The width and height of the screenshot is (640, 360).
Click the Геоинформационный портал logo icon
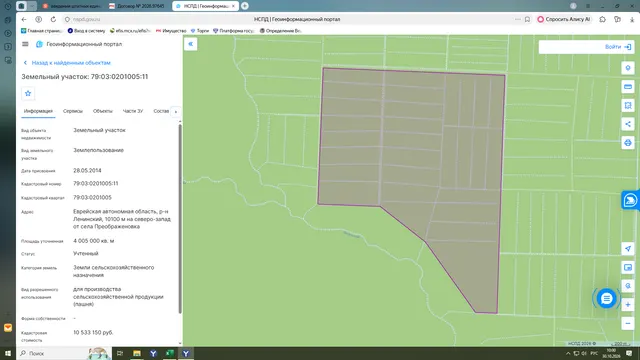(x=39, y=44)
